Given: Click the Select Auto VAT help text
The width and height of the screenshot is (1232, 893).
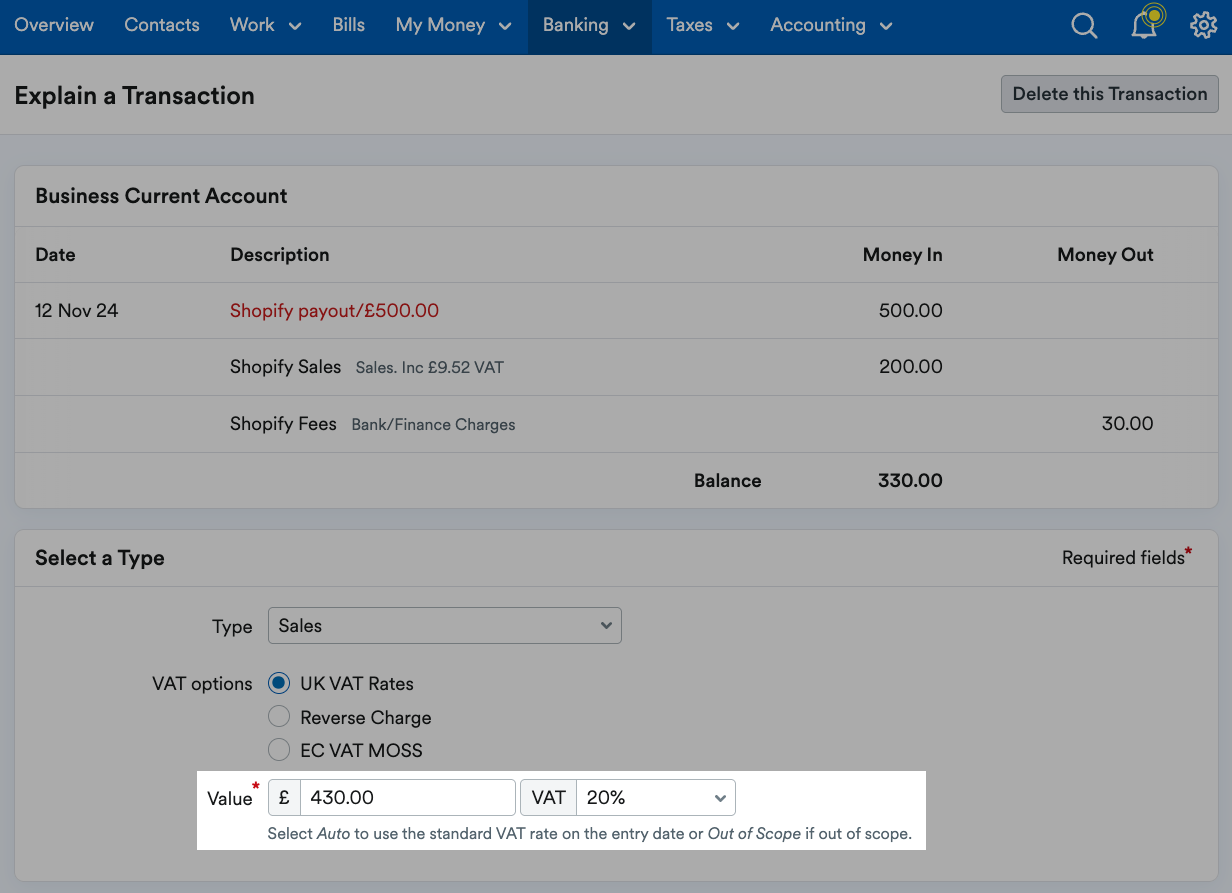Looking at the screenshot, I should (590, 834).
